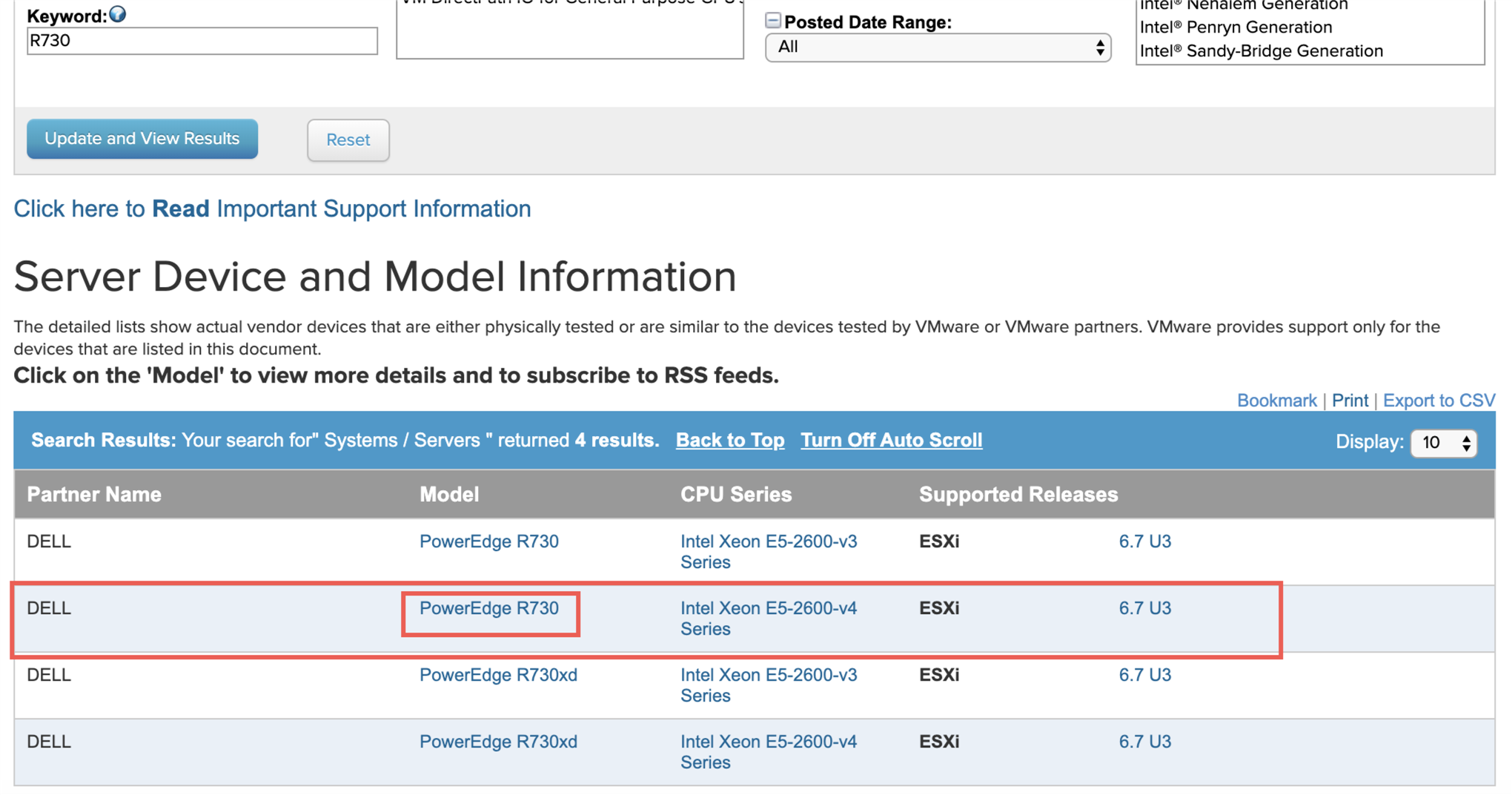The image size is (1512, 795).
Task: Click the CPU Series column header
Action: pyautogui.click(x=736, y=494)
